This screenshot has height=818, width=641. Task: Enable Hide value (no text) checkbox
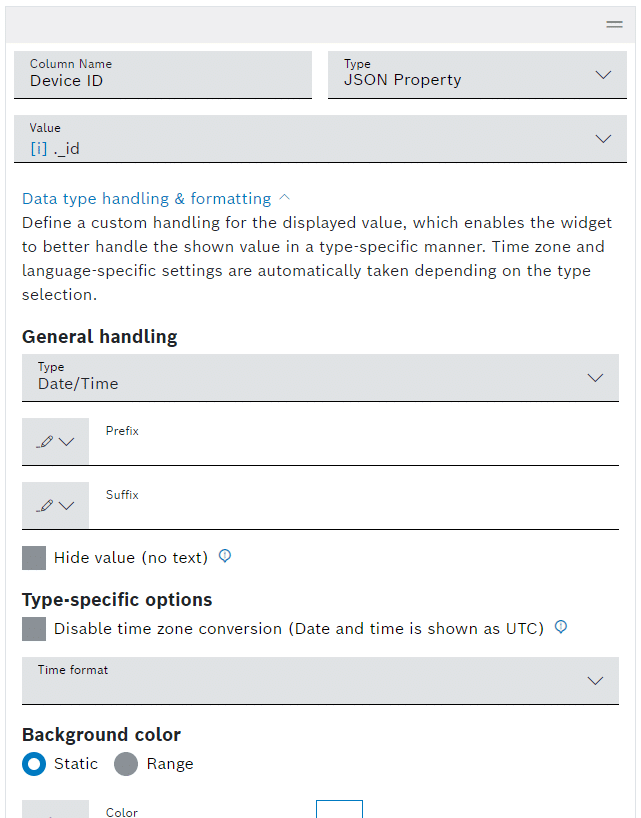[34, 558]
